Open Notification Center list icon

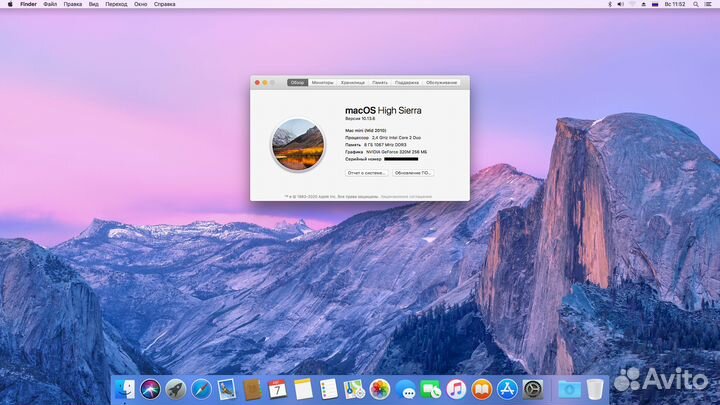coord(709,4)
